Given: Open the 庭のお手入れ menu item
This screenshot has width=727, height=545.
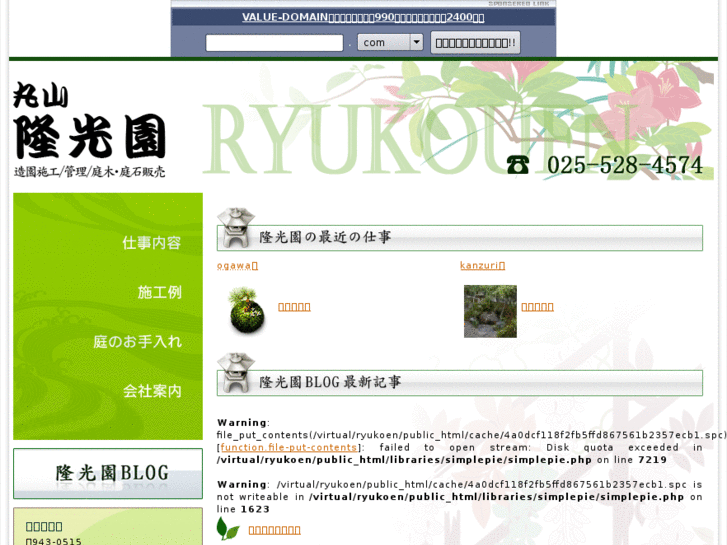Looking at the screenshot, I should click(137, 342).
